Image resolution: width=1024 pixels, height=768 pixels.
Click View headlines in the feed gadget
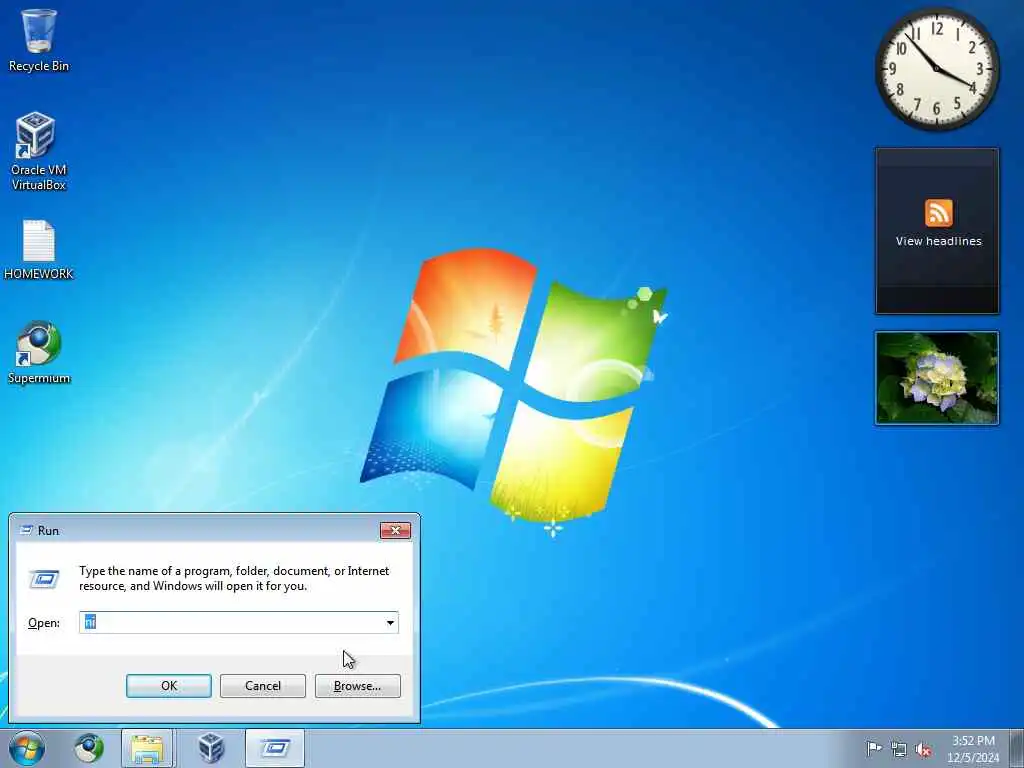coord(938,241)
